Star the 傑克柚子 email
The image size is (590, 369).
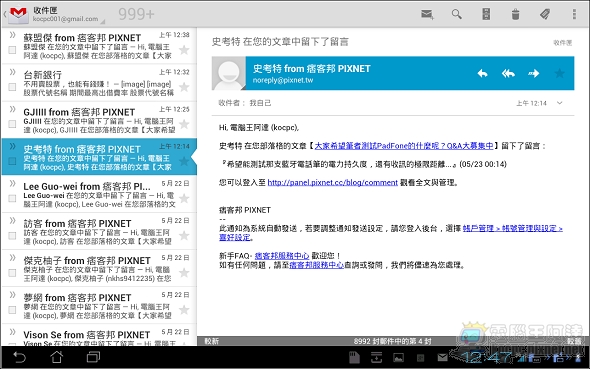184,272
